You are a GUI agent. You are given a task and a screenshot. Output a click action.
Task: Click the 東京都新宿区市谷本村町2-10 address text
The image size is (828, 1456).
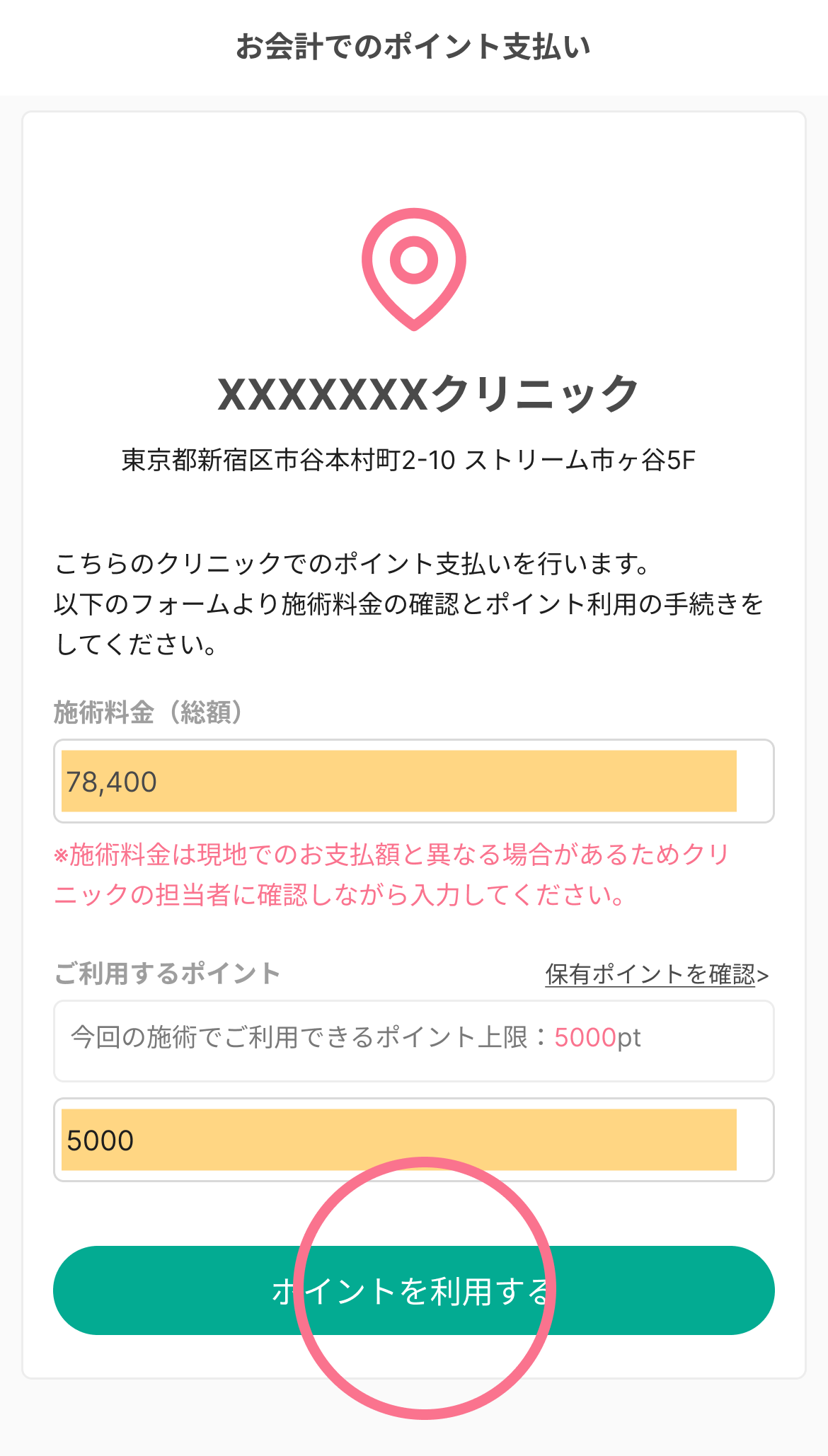(x=289, y=461)
